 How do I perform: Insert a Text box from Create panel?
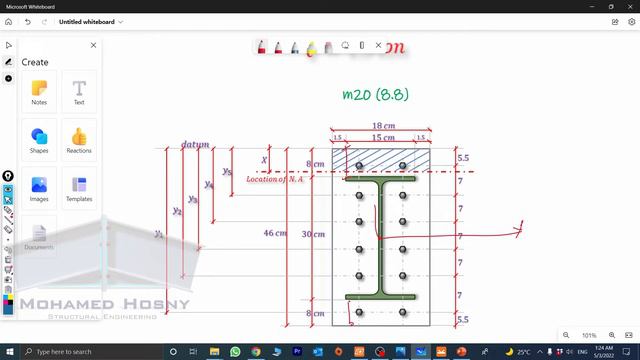pos(79,92)
